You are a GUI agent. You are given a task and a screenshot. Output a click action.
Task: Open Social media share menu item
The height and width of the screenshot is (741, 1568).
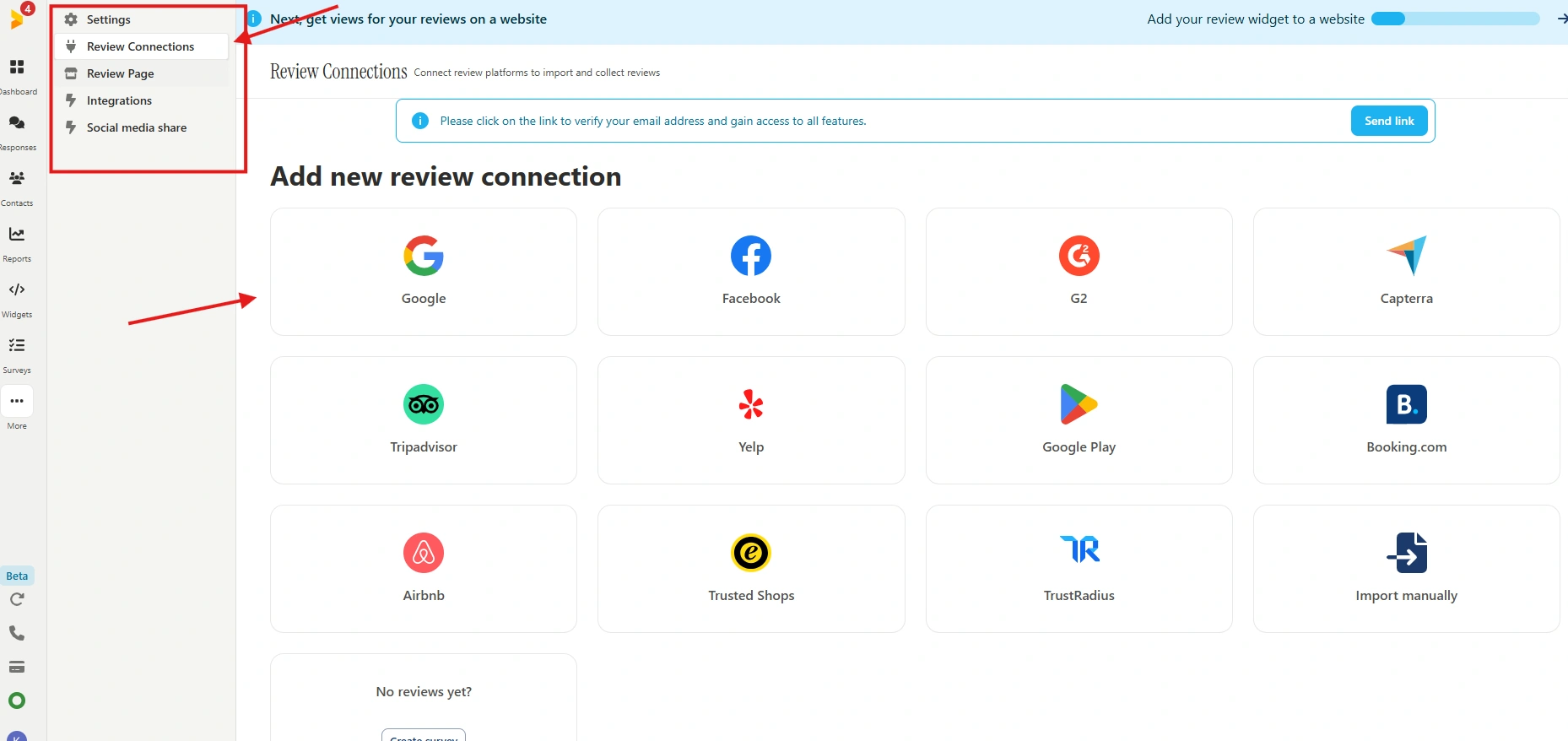click(141, 127)
